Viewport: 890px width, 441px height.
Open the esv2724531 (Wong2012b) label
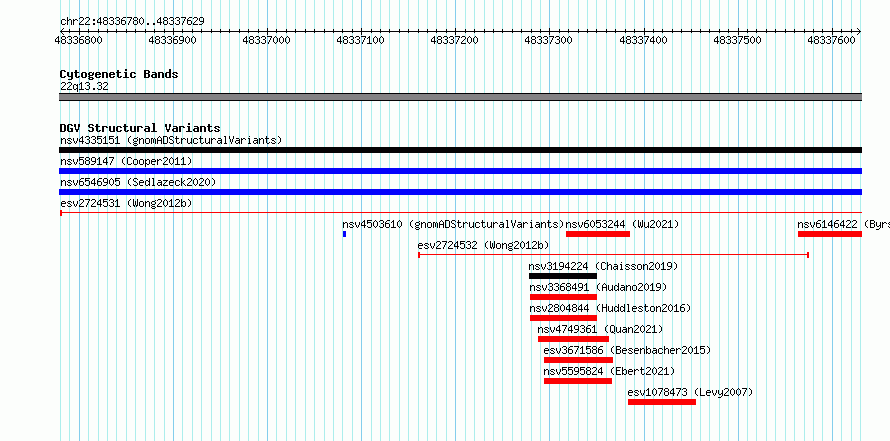(x=126, y=203)
